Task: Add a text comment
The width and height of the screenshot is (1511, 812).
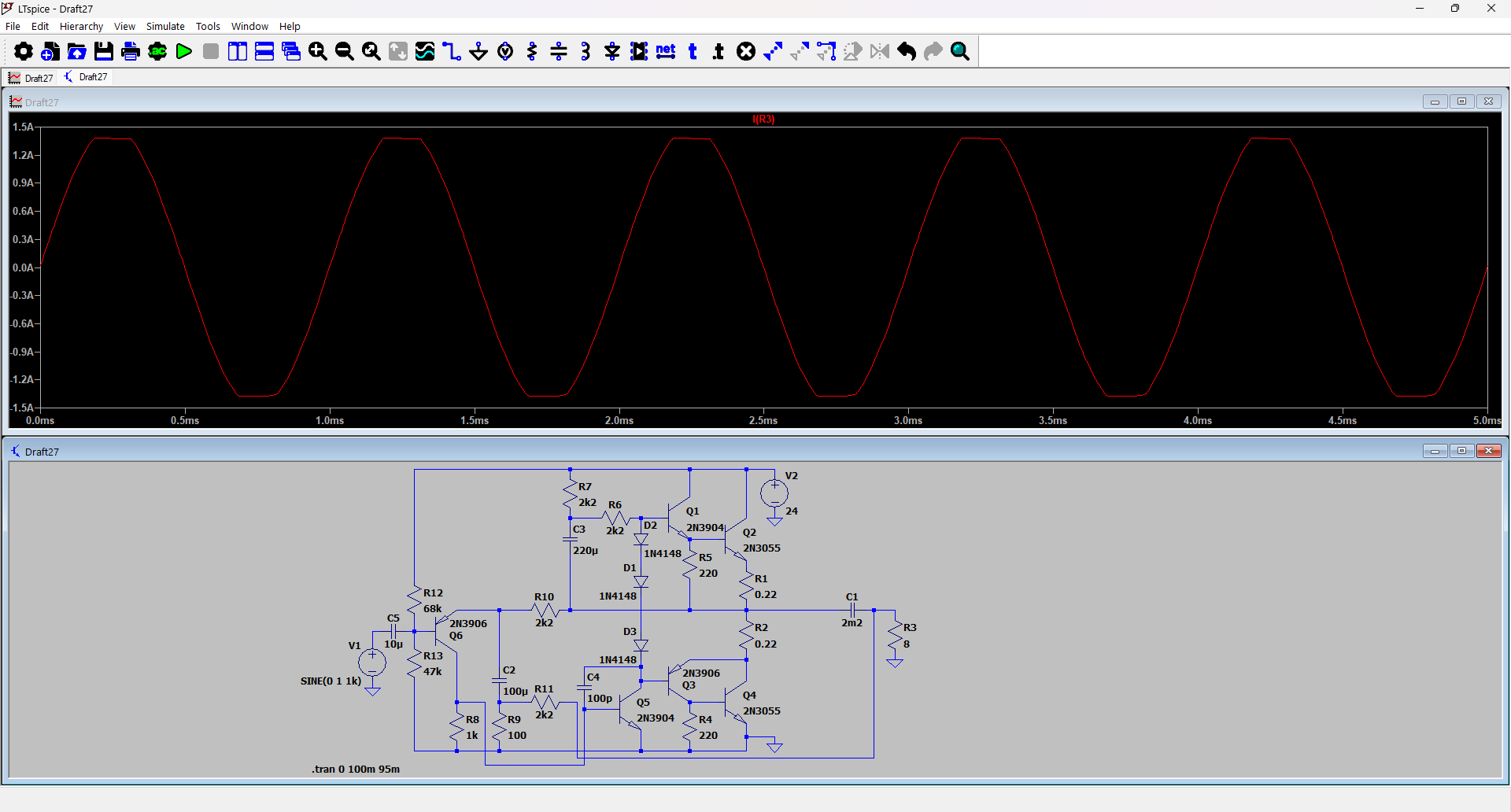Action: pos(693,52)
